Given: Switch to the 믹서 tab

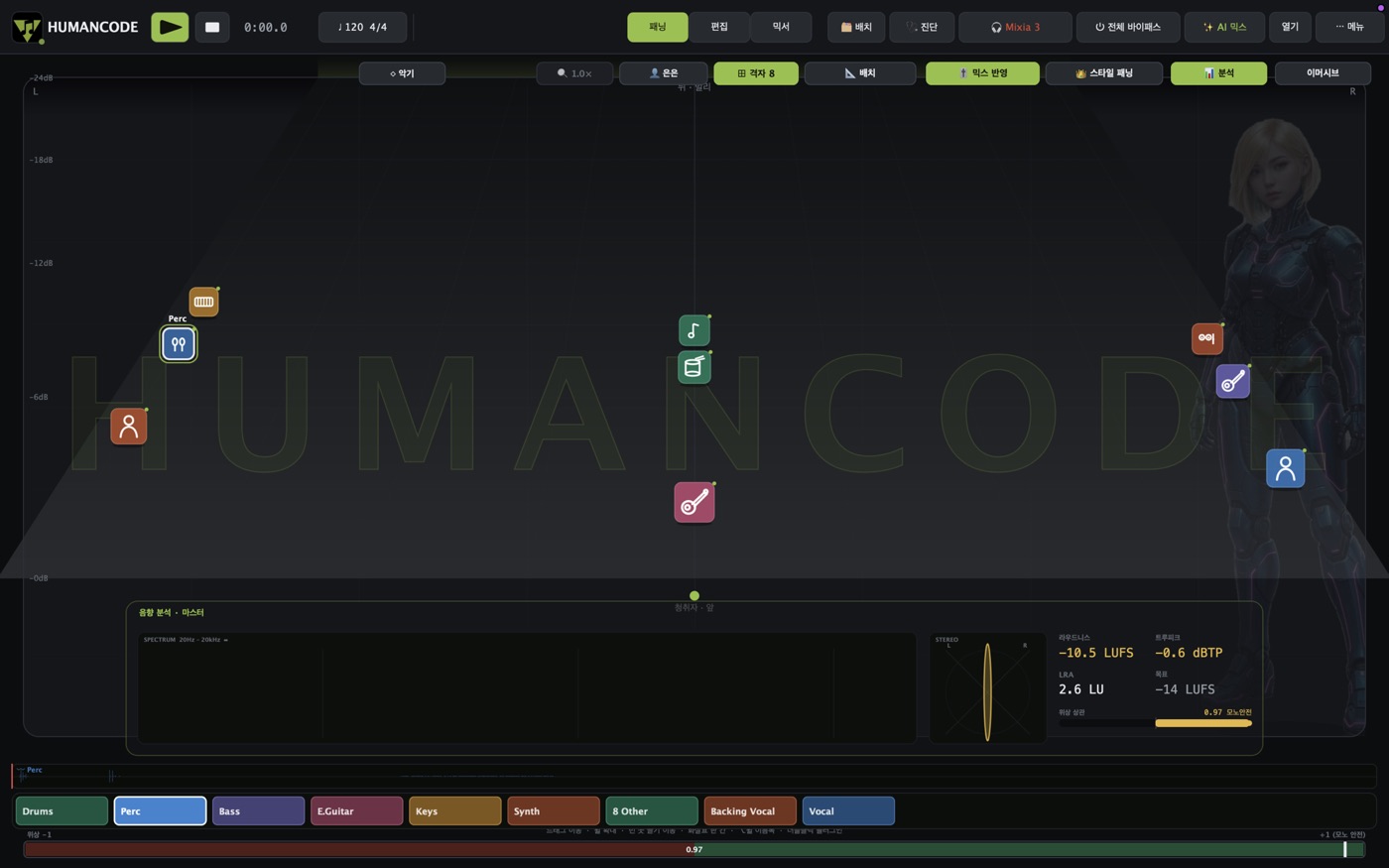Looking at the screenshot, I should pos(781,27).
